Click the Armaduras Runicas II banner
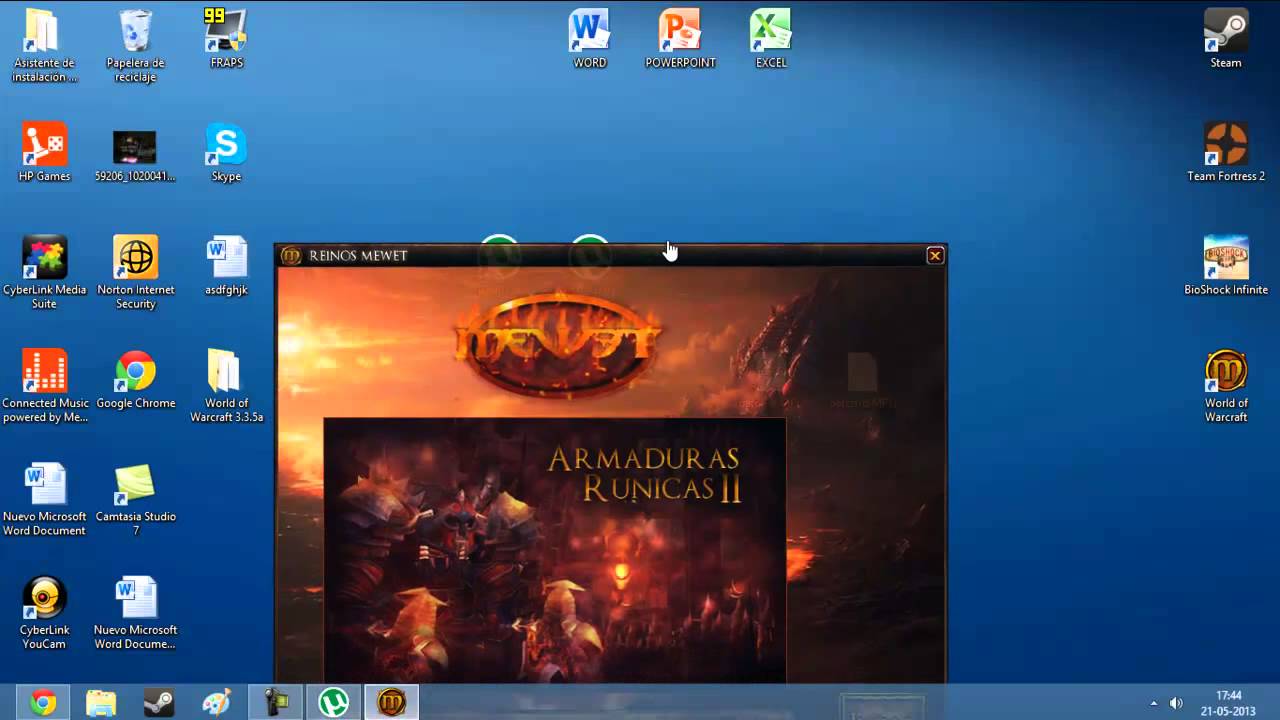Viewport: 1280px width, 720px height. point(555,550)
